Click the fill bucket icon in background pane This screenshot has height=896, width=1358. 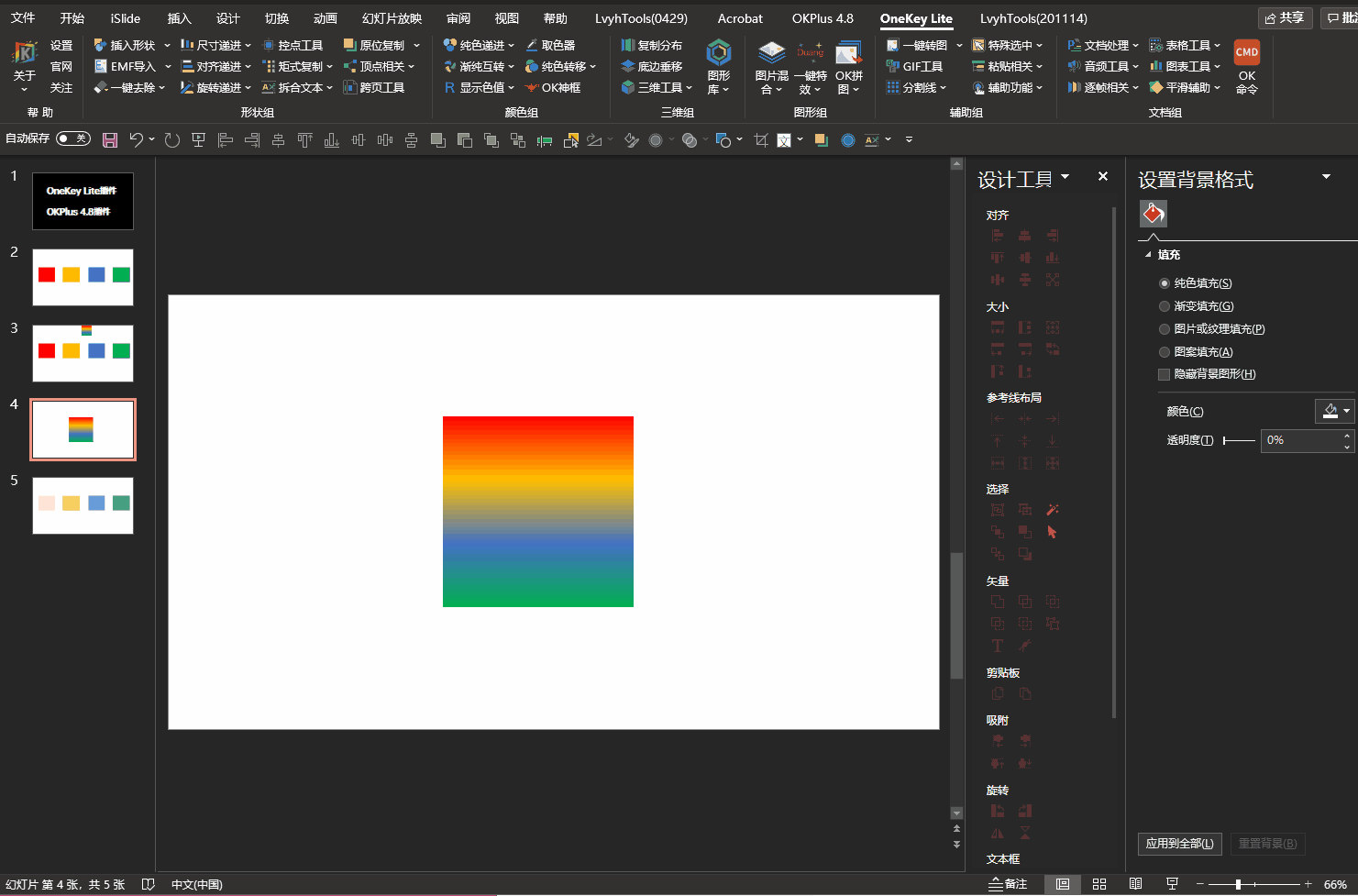point(1154,214)
